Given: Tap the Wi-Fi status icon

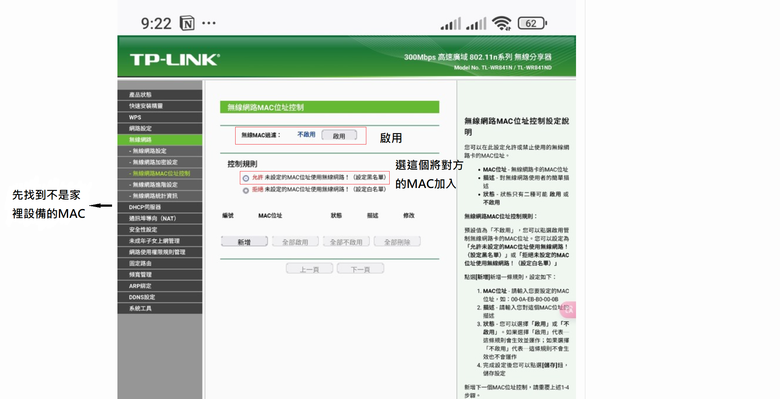Looking at the screenshot, I should pos(501,23).
